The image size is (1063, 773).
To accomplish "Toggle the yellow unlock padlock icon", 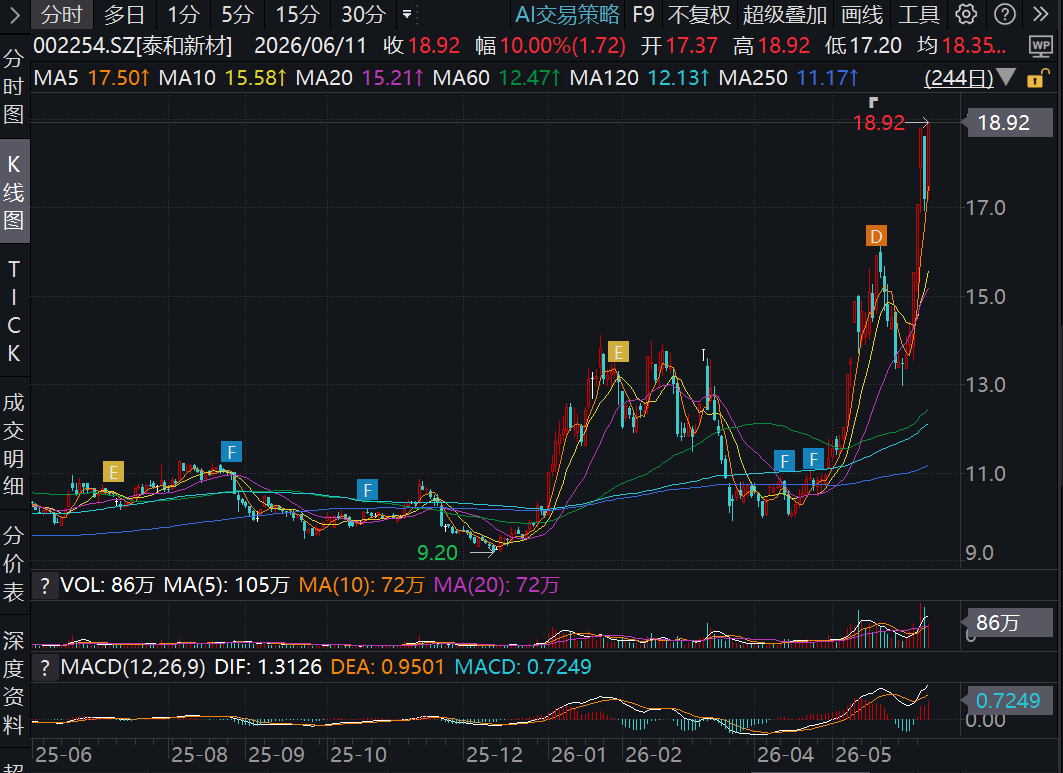I will (1037, 79).
